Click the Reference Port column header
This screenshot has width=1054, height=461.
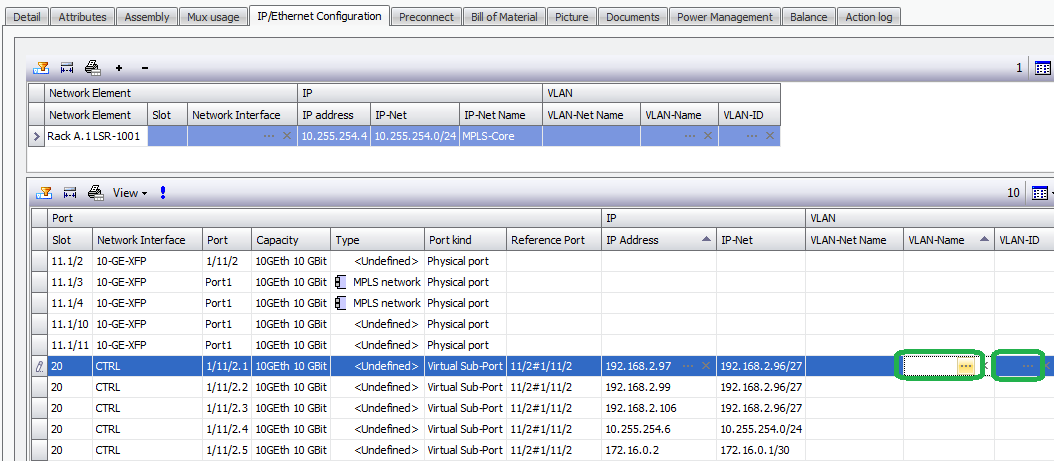(553, 240)
